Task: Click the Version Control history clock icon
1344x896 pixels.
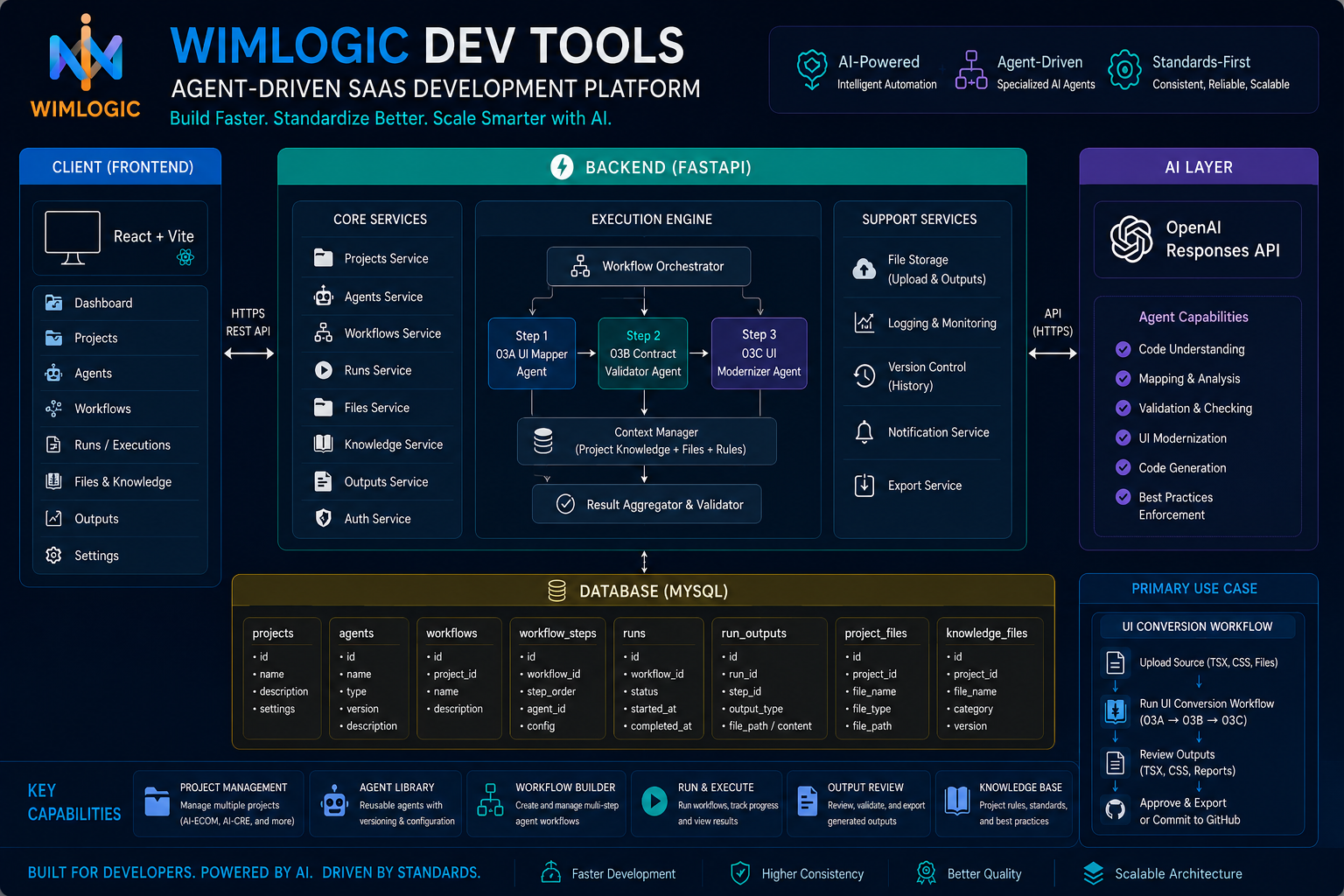Action: 864,375
